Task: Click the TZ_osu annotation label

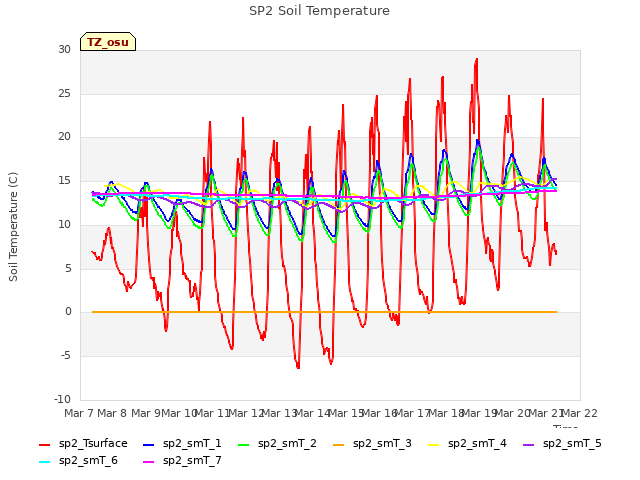Action: pyautogui.click(x=108, y=42)
